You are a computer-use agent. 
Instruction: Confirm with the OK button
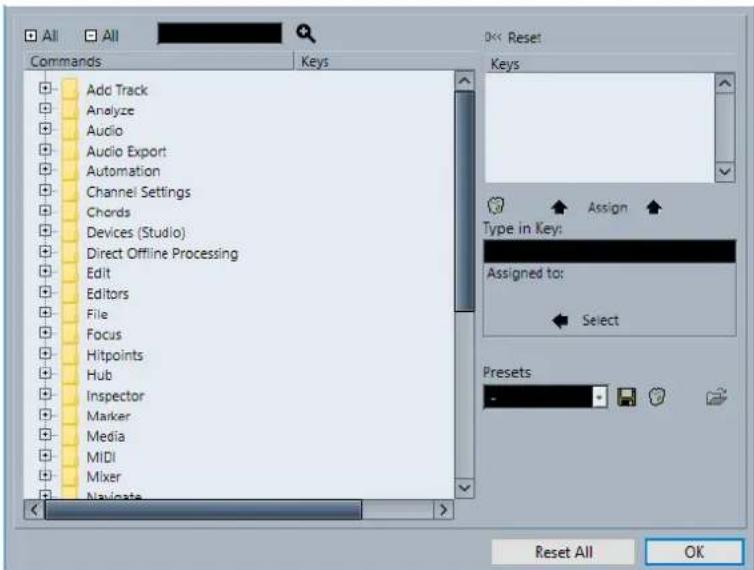pos(694,552)
